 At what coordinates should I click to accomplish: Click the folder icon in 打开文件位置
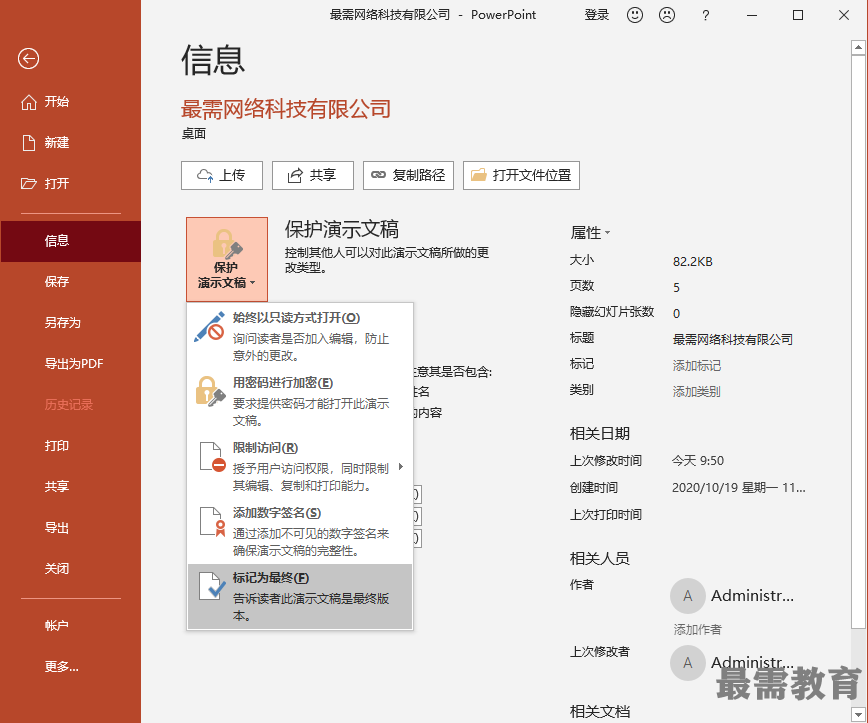[x=479, y=175]
